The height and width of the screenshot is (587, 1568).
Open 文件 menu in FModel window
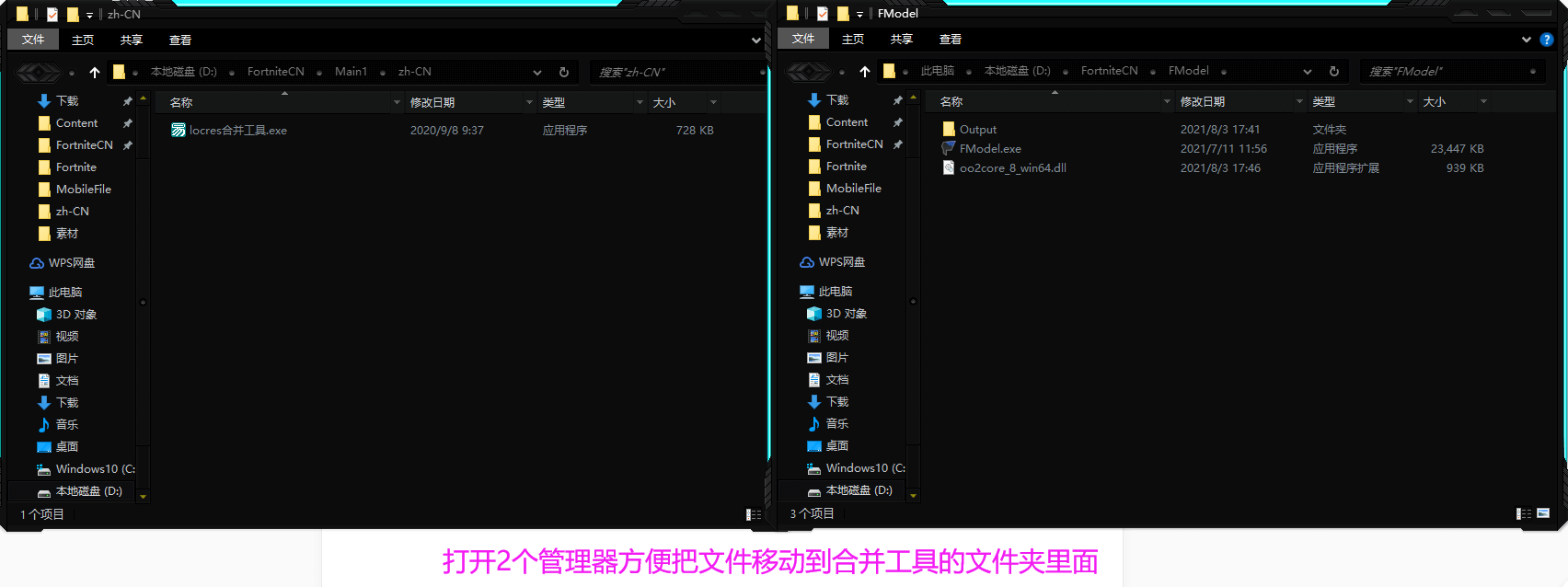803,39
